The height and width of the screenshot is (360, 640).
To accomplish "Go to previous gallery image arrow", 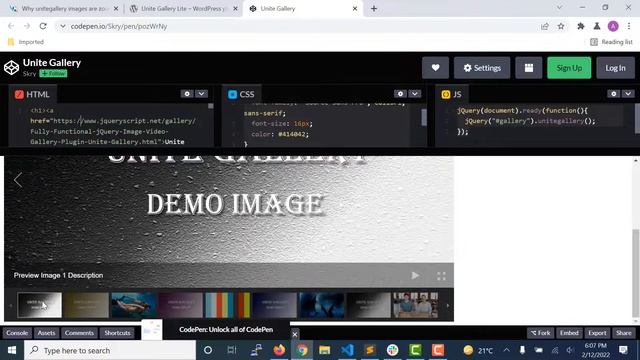I will point(18,180).
